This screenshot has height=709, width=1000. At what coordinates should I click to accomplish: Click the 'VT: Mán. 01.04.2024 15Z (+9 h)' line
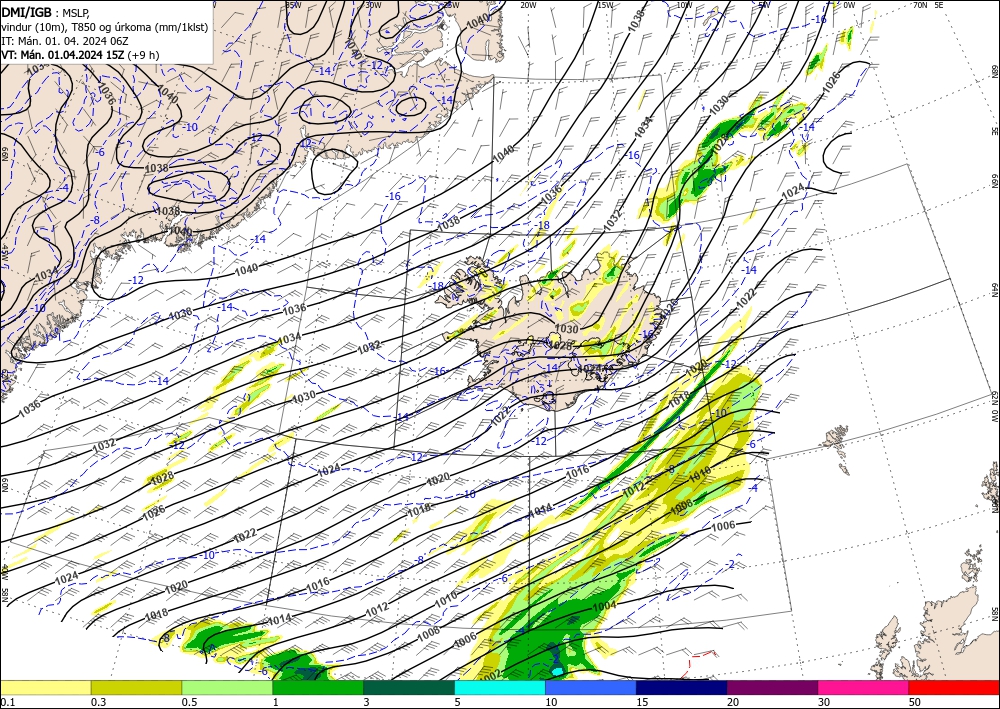pos(80,55)
